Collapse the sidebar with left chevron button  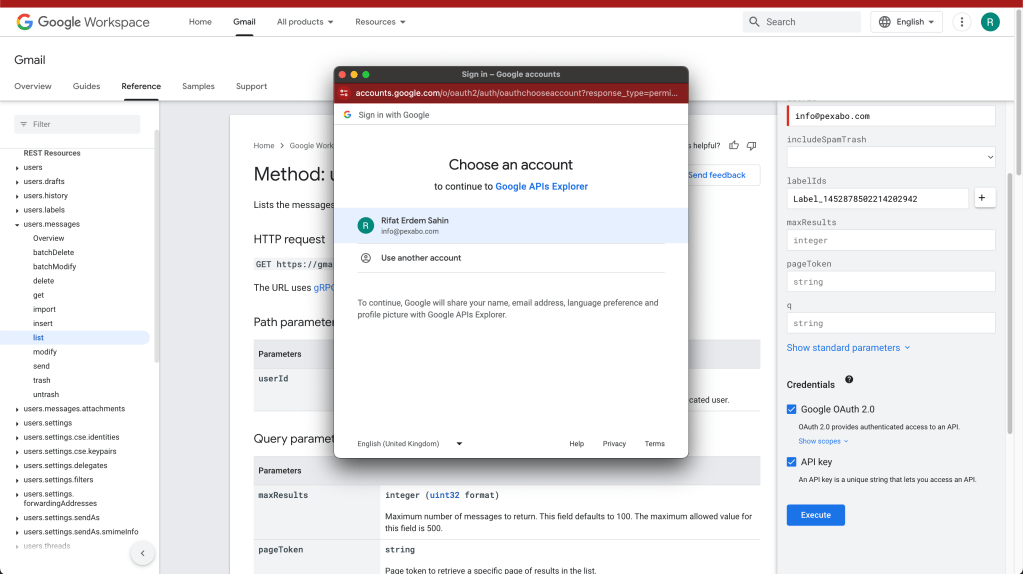click(142, 553)
